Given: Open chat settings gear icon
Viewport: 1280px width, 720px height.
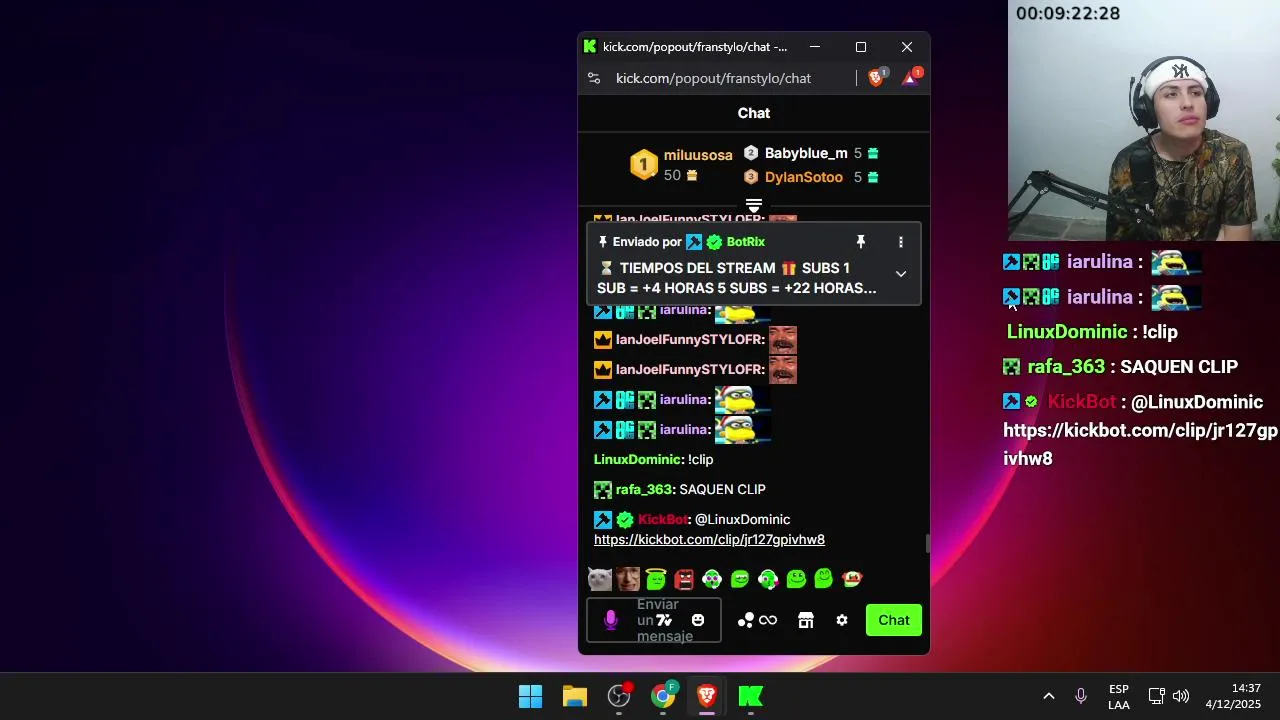Looking at the screenshot, I should [x=842, y=620].
